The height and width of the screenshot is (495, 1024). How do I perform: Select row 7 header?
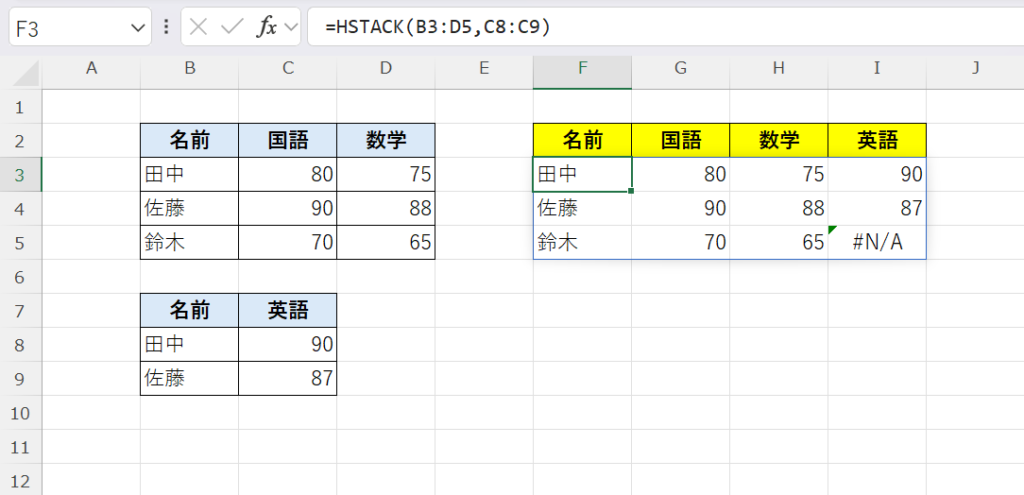pos(20,311)
